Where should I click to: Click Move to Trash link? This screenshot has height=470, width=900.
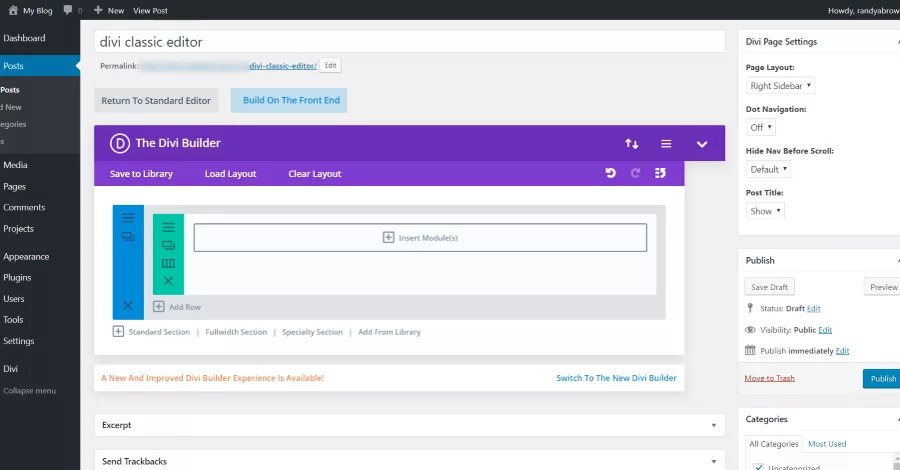[x=769, y=378]
